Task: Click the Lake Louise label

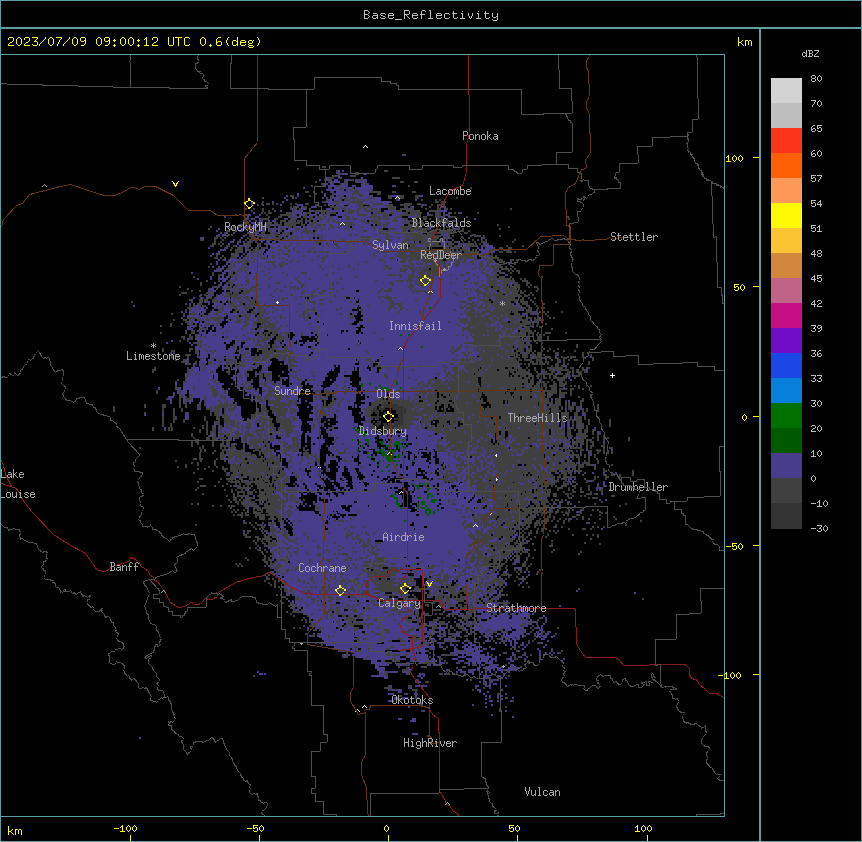Action: click(18, 484)
